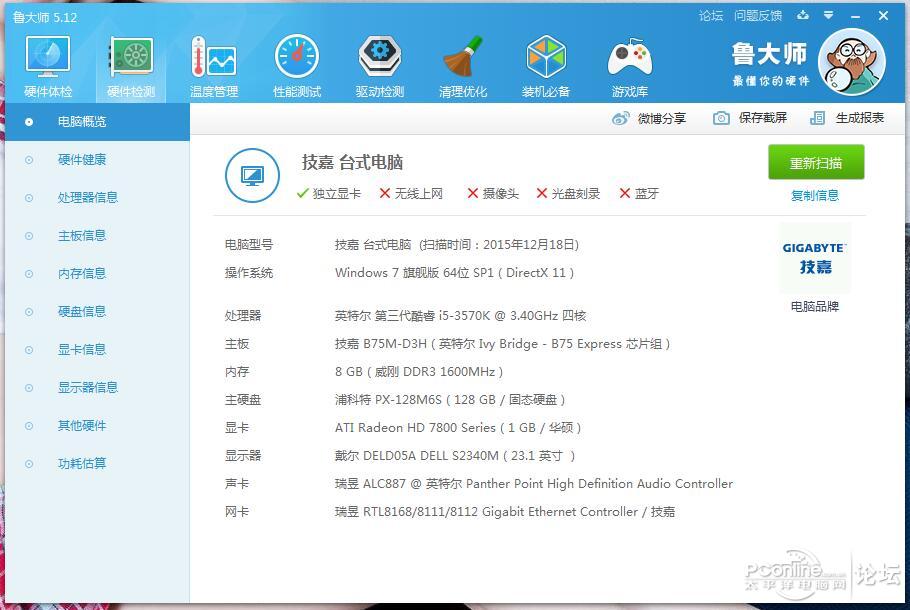Open 功耗估算 in the sidebar
910x610 pixels.
[x=98, y=464]
